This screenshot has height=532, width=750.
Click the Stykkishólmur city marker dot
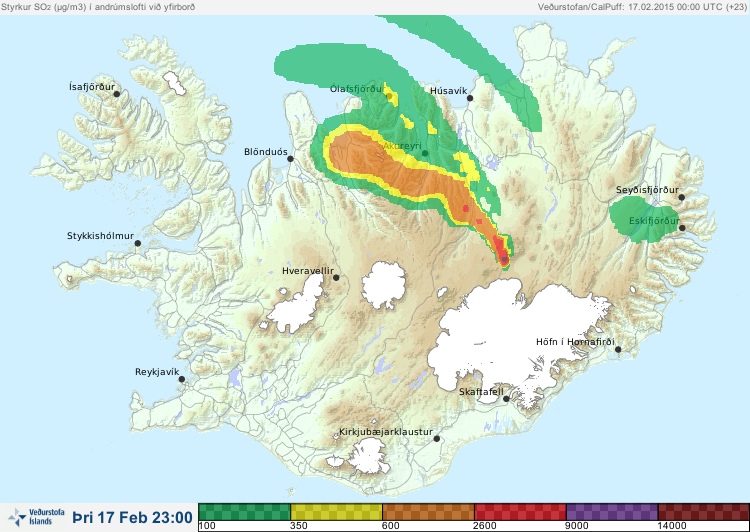coord(138,244)
